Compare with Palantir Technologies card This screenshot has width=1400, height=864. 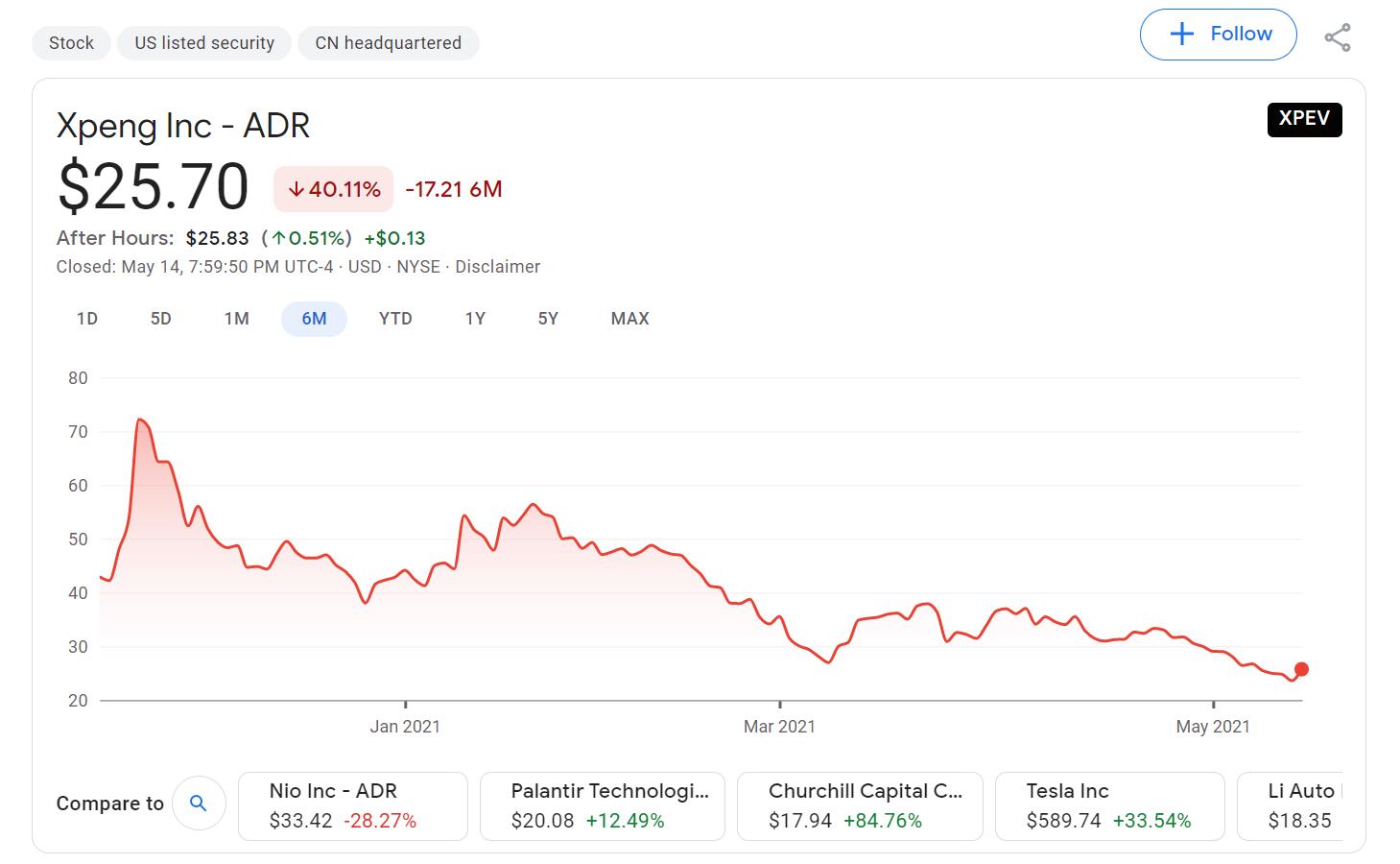click(602, 805)
